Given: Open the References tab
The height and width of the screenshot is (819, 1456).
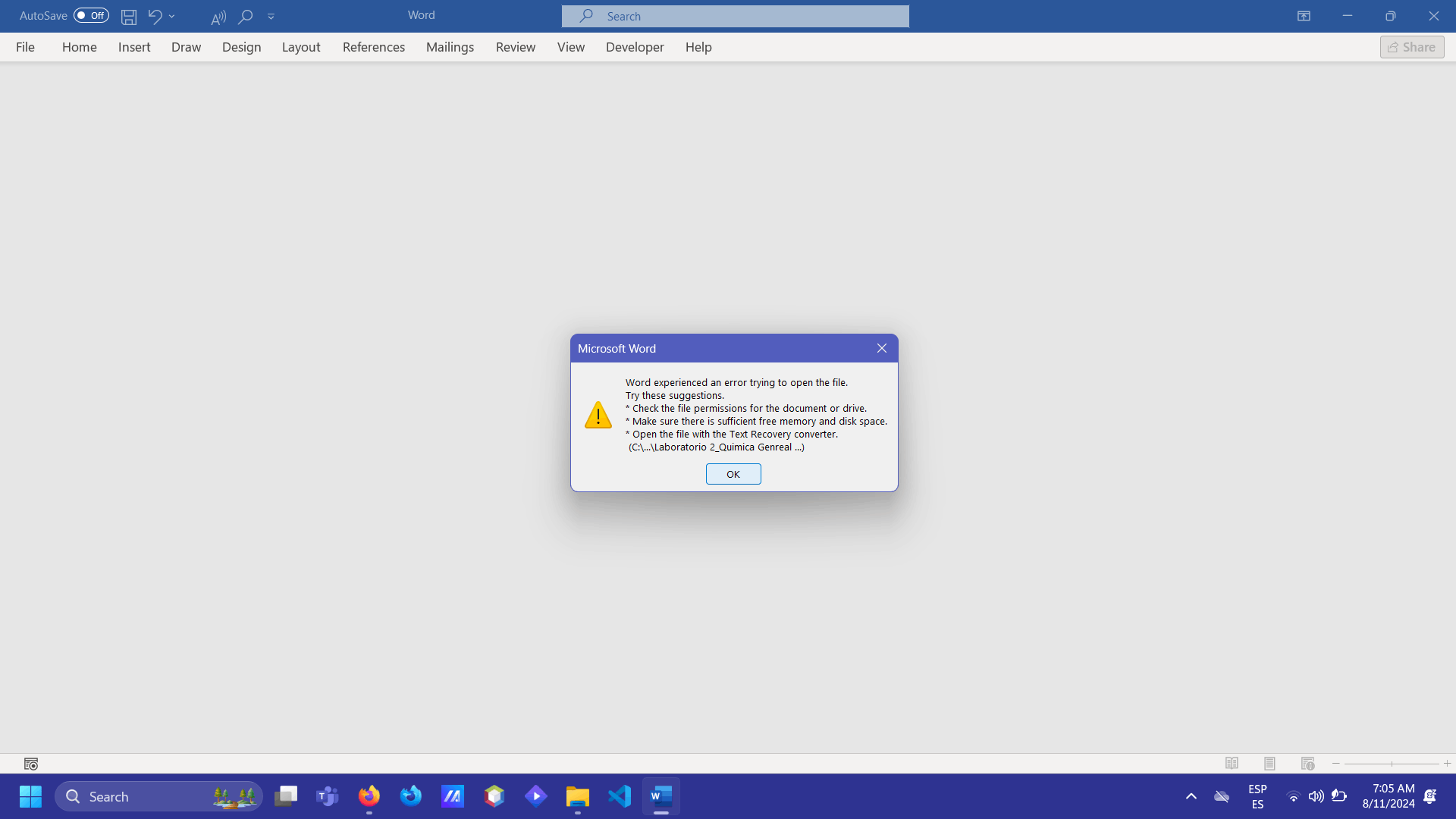Looking at the screenshot, I should coord(373,47).
